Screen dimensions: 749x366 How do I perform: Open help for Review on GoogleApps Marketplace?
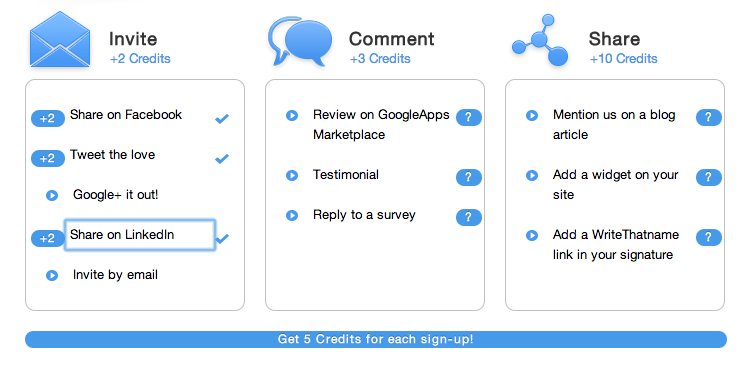click(469, 117)
